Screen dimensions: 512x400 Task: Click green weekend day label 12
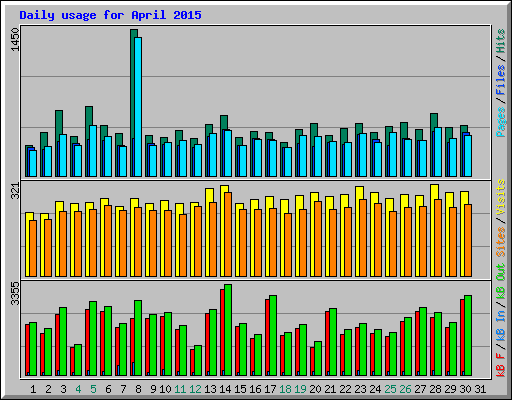195,389
